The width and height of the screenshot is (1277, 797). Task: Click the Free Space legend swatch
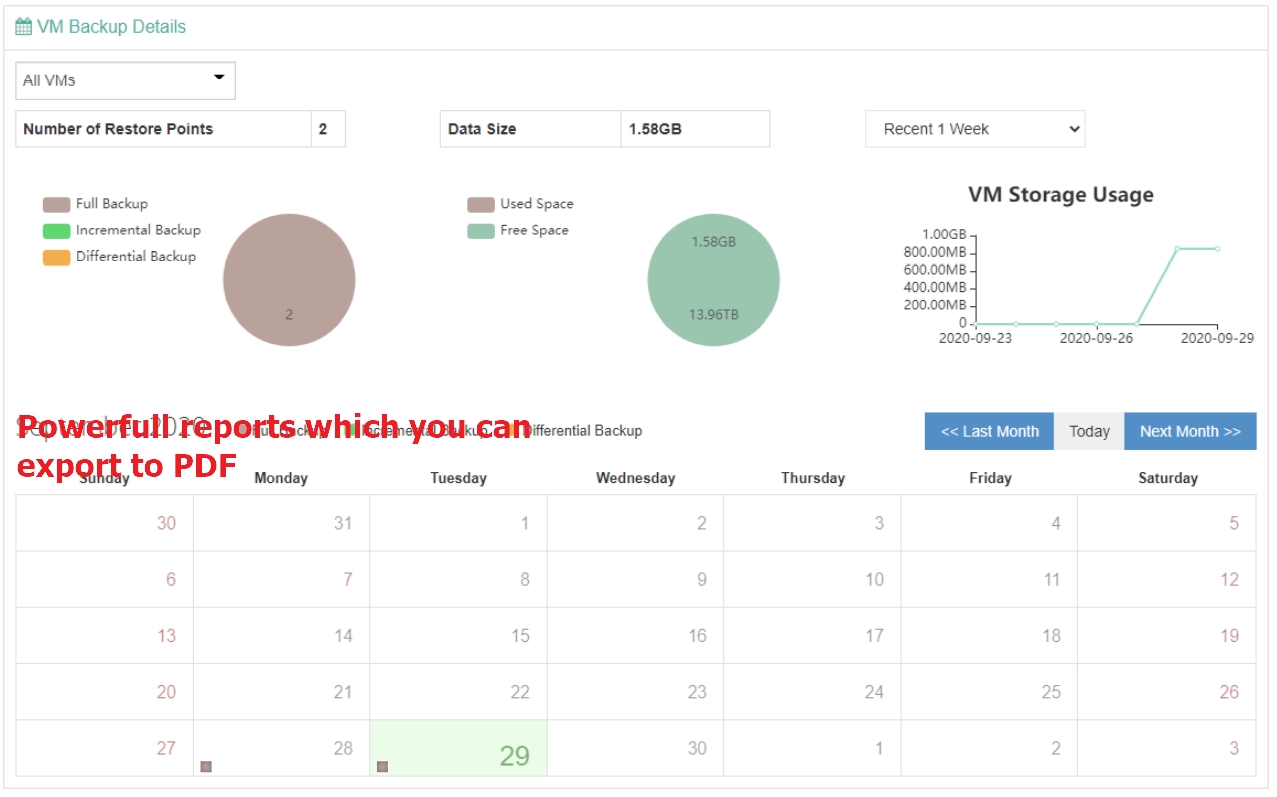pos(479,229)
